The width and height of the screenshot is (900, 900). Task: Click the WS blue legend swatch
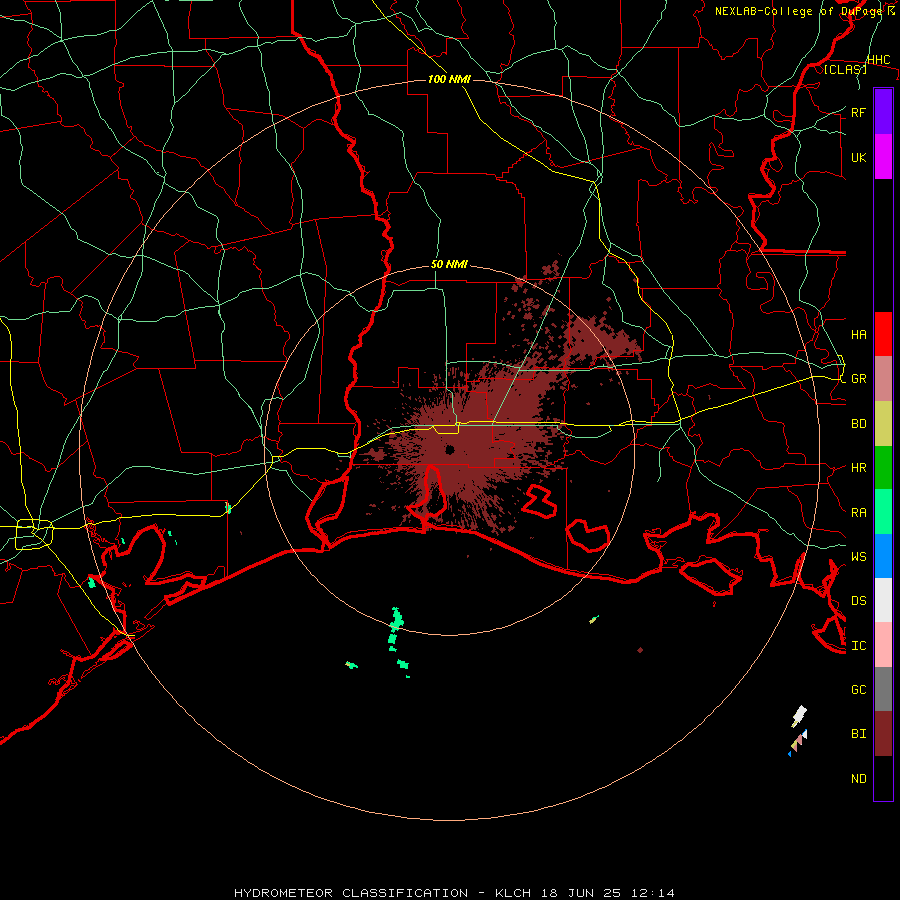pos(883,556)
